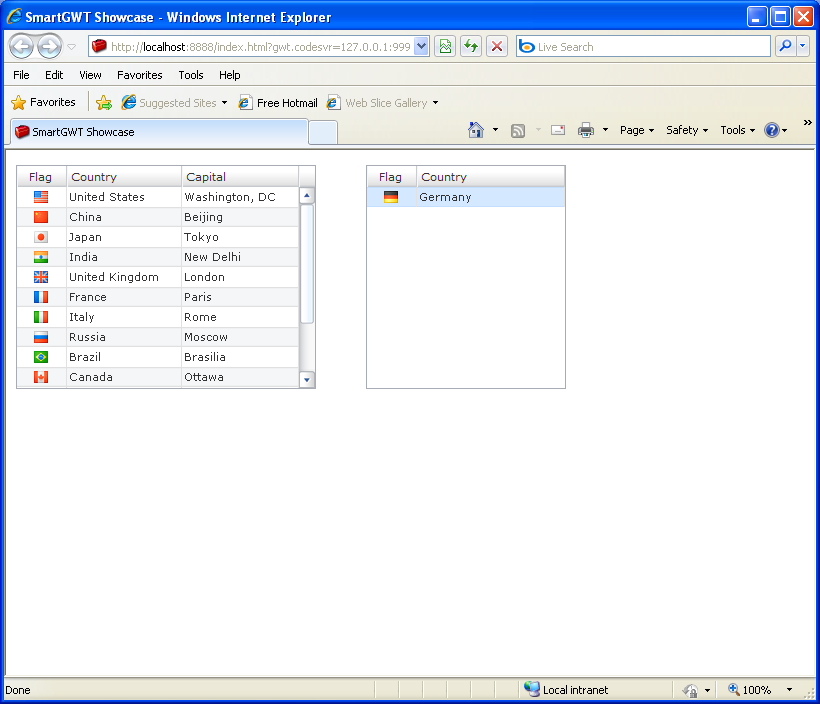
Task: Select the New Delhi cell
Action: coord(240,257)
